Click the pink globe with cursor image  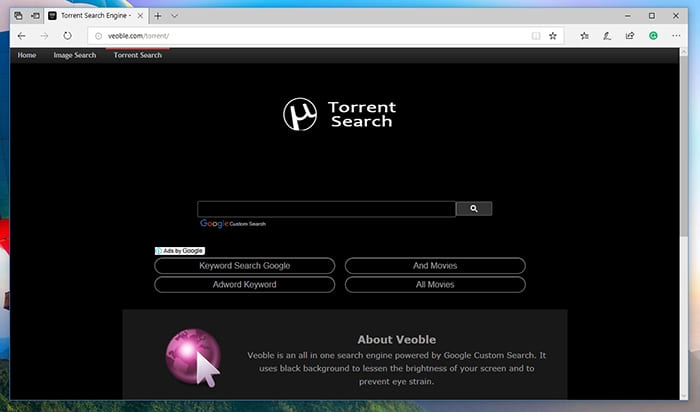coord(193,358)
